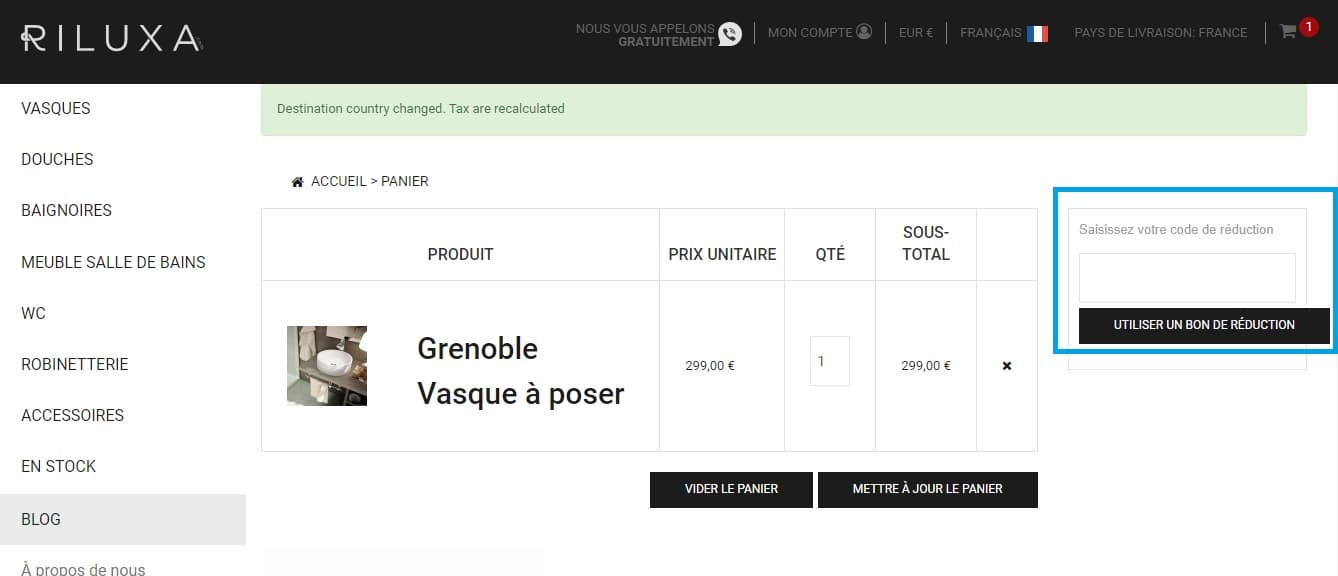Change PAYS DE LIVRAISON country setting
Screen dimensions: 1338x576
tap(1160, 32)
